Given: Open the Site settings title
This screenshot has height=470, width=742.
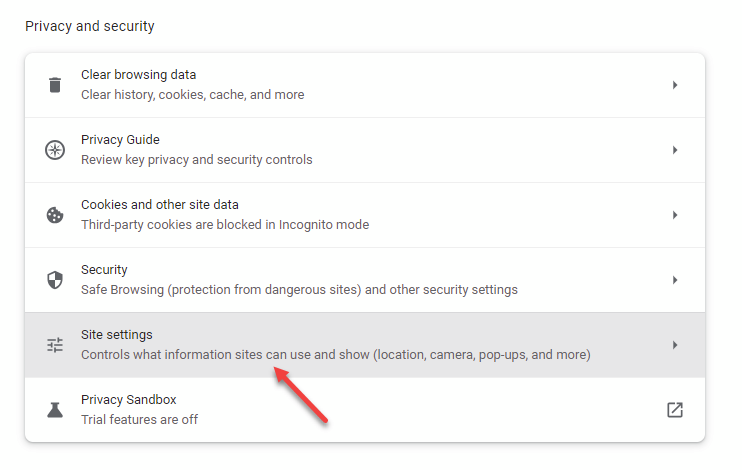Looking at the screenshot, I should [117, 335].
